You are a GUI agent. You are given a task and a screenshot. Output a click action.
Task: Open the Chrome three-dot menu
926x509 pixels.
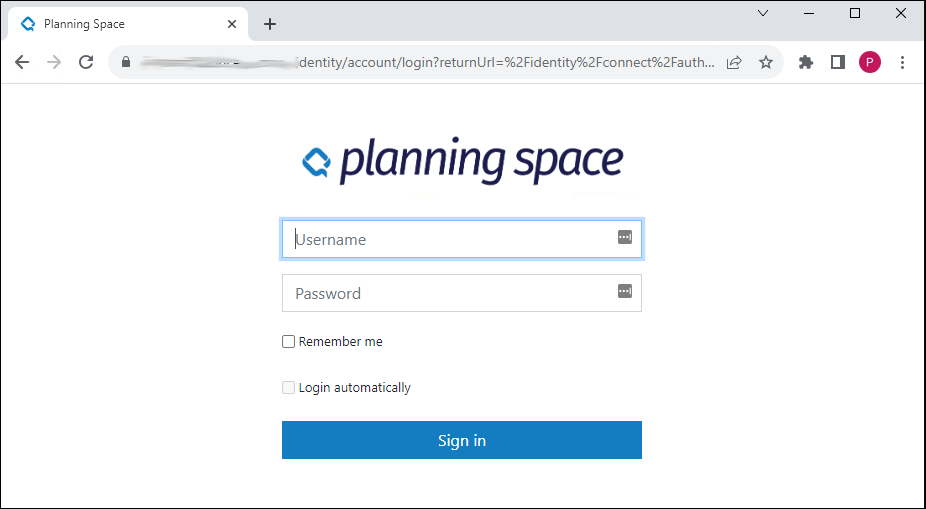903,62
